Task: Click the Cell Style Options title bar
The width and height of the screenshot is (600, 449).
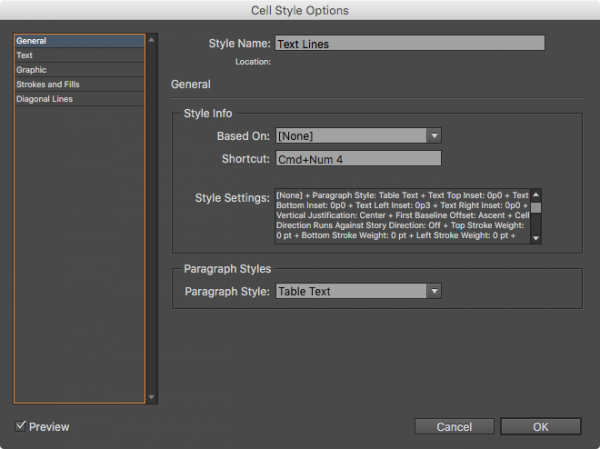Action: (300, 10)
